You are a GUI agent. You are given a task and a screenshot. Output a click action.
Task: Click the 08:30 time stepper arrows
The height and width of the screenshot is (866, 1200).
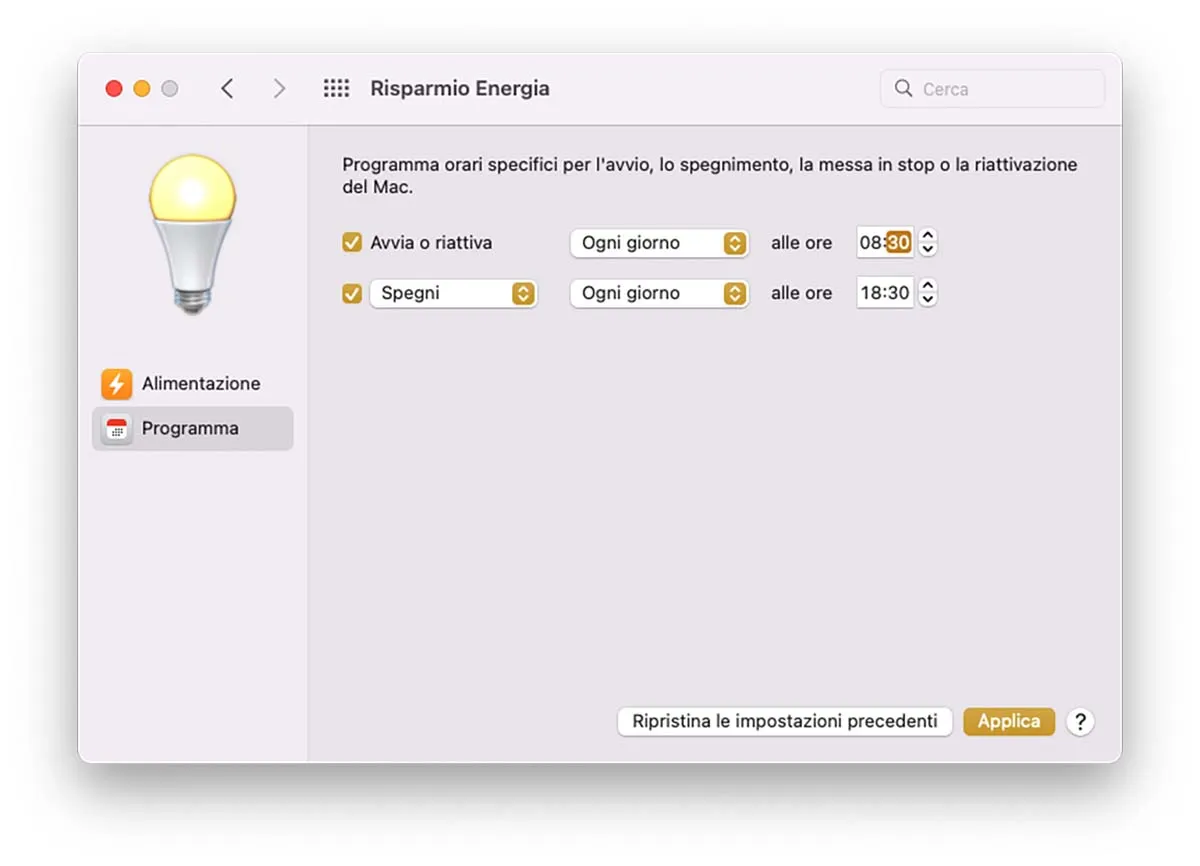point(928,243)
